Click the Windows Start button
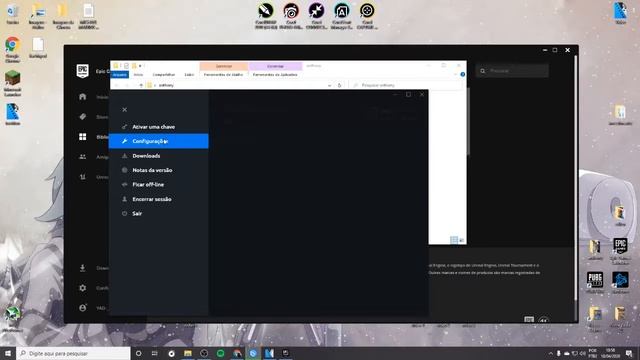Viewport: 640px width, 360px height. point(8,353)
